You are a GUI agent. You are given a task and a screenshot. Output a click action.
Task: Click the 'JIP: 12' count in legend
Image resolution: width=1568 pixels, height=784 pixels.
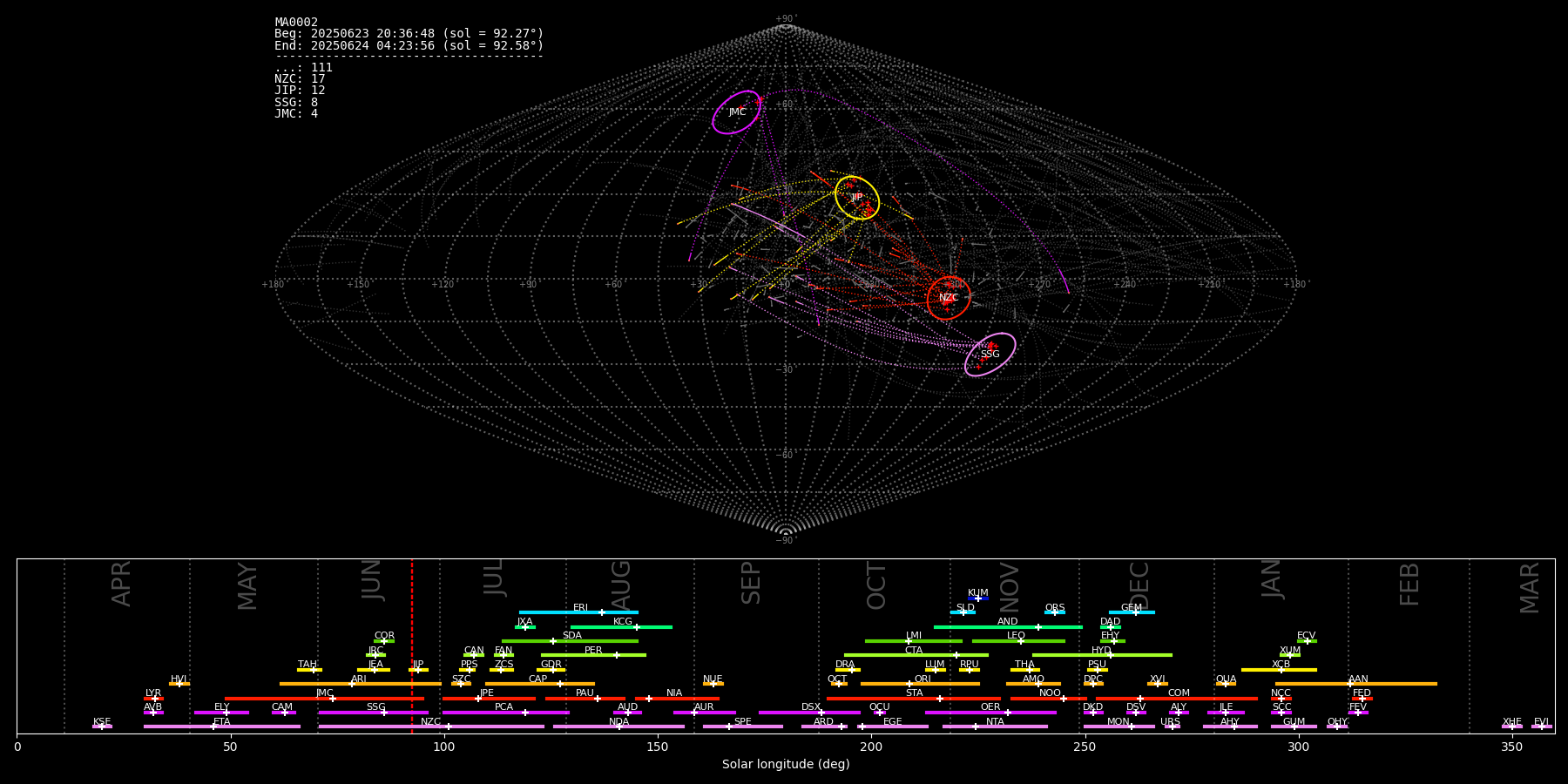(300, 91)
